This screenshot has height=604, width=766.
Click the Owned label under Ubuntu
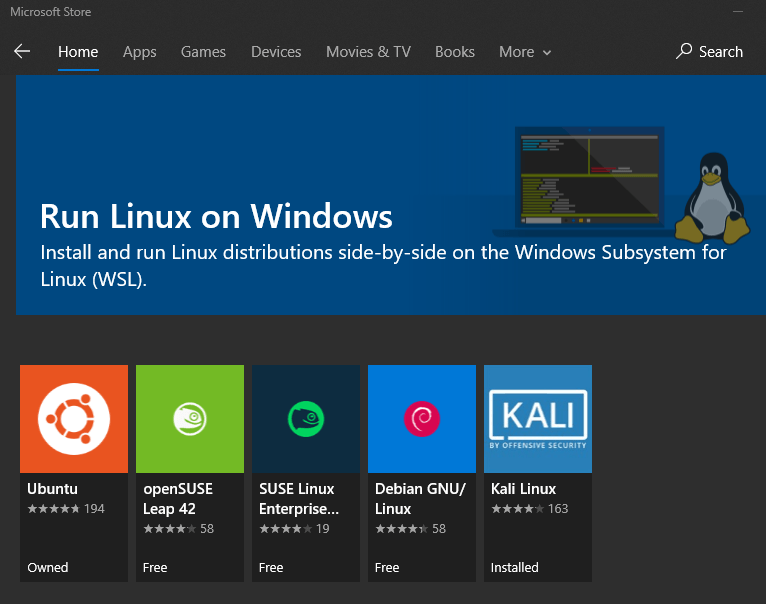point(48,567)
